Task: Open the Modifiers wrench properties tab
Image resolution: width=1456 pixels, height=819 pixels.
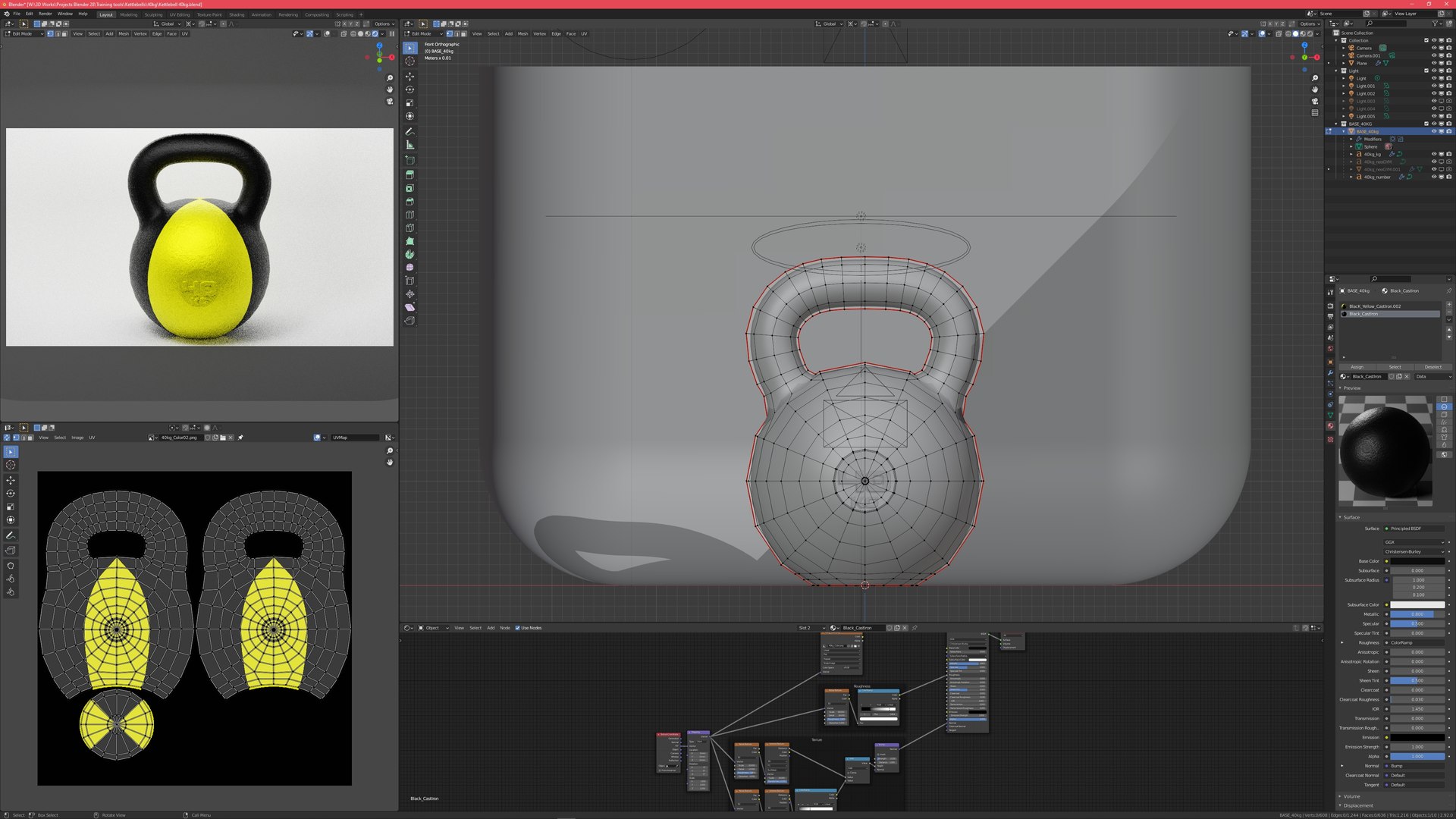Action: coord(1330,372)
